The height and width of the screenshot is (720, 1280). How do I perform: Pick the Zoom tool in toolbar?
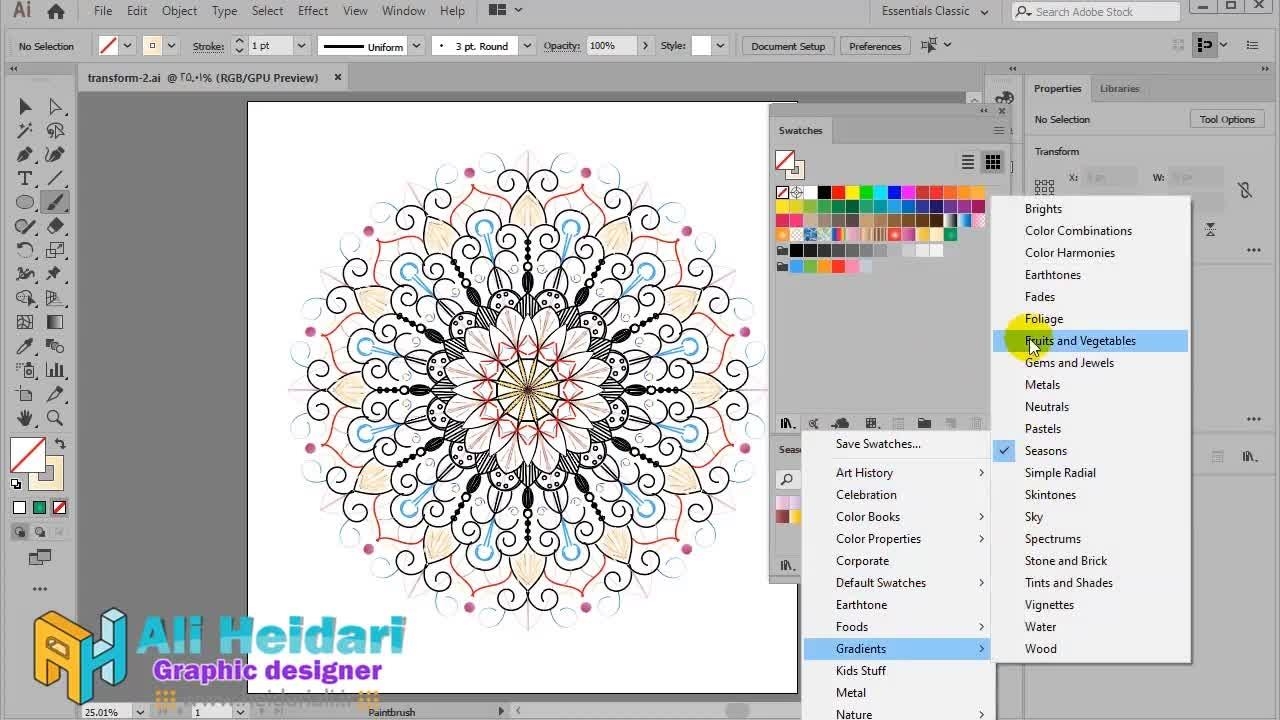pos(55,418)
